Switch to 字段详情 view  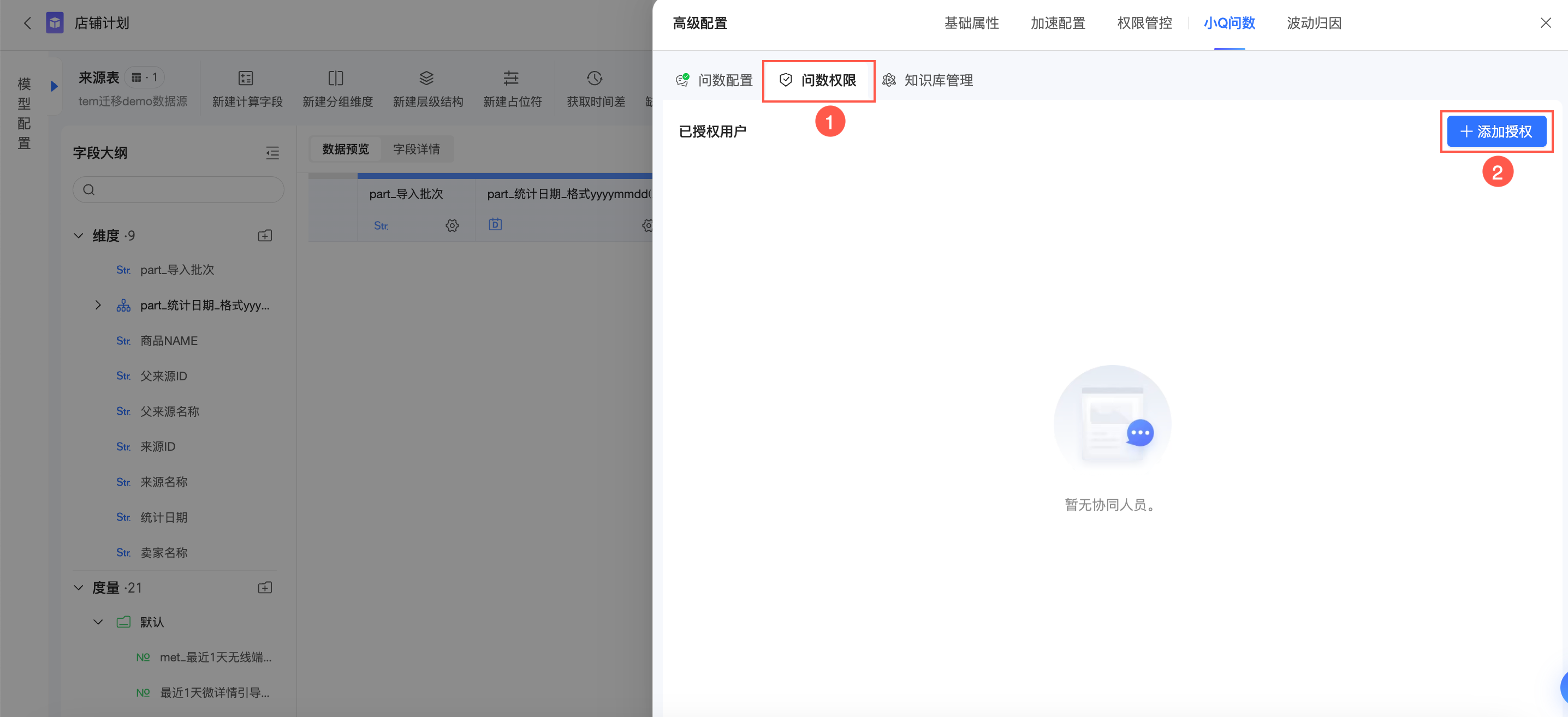(x=417, y=150)
